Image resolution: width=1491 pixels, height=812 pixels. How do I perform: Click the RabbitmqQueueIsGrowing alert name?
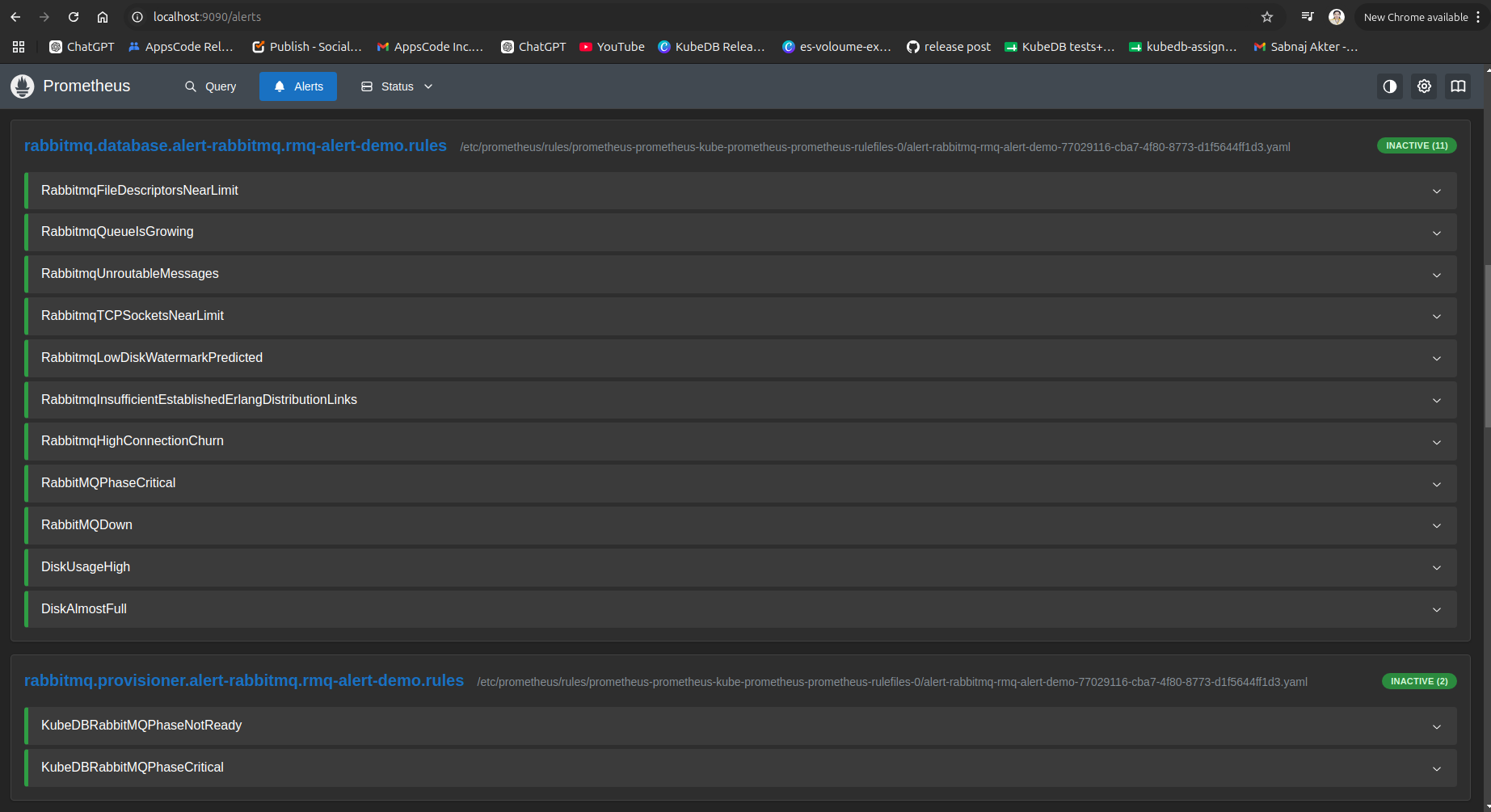(x=117, y=232)
